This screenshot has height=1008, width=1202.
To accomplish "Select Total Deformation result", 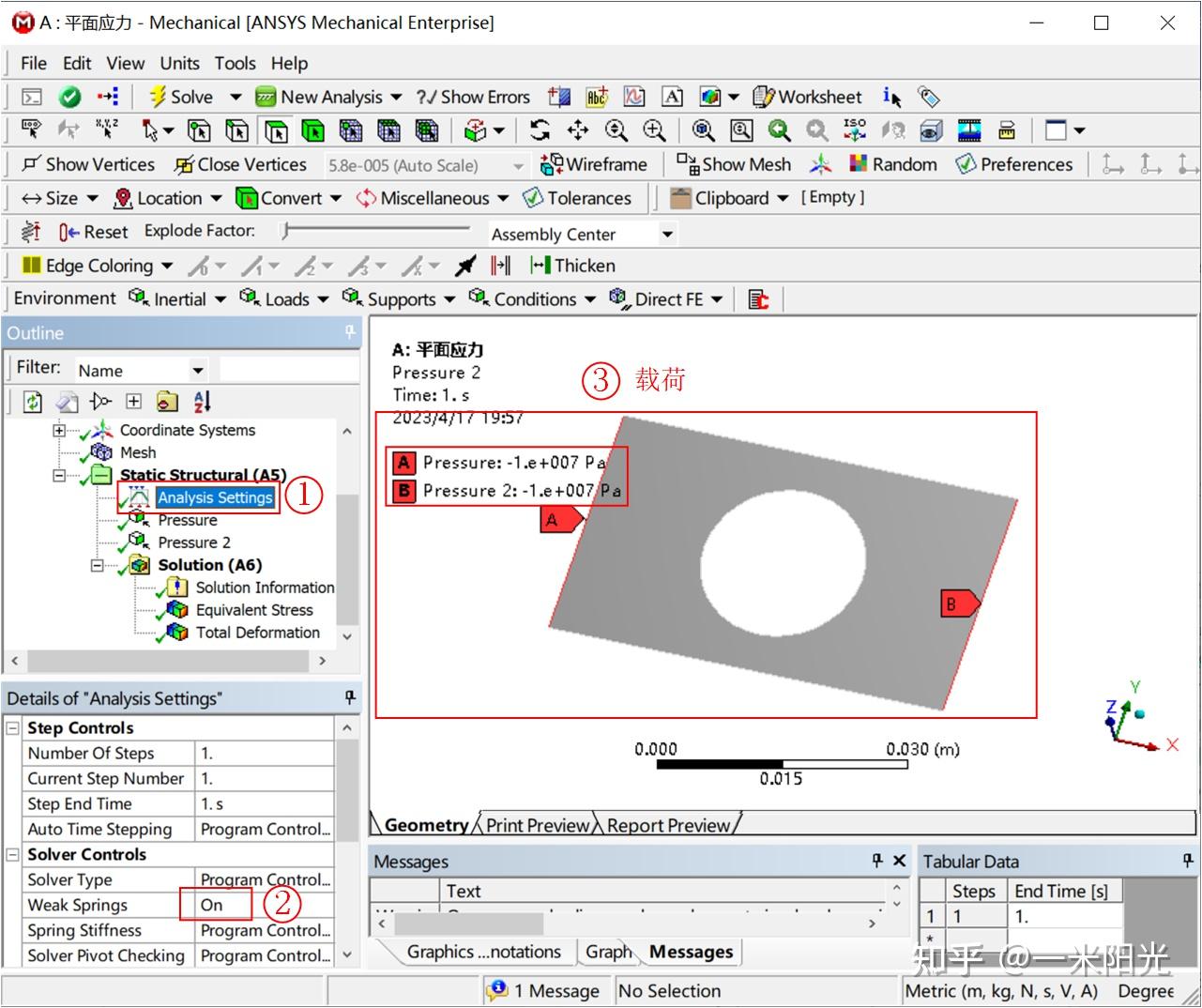I will (257, 633).
